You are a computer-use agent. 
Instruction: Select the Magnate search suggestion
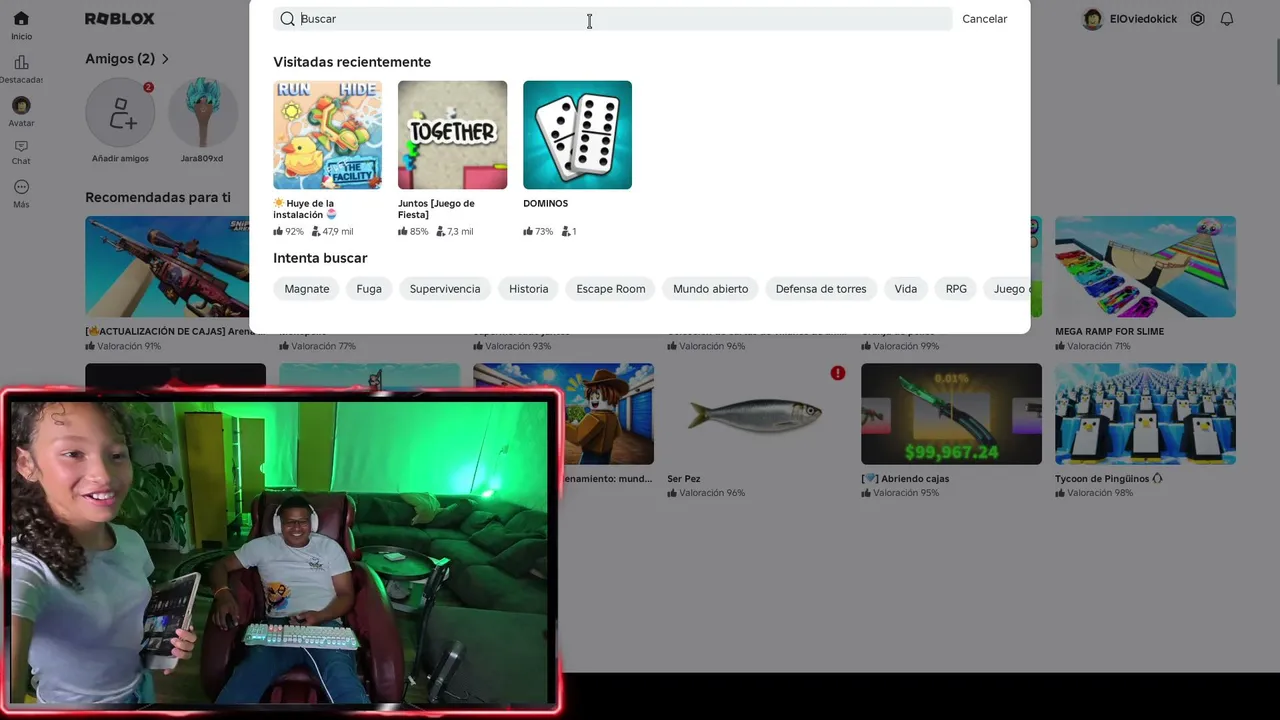(x=307, y=289)
